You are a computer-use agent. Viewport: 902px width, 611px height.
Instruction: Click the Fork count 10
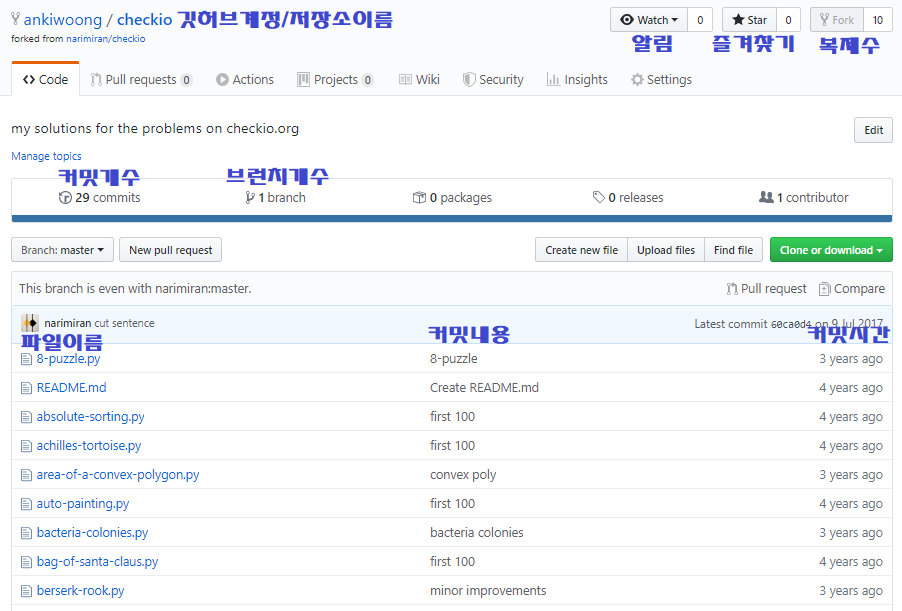(x=877, y=20)
